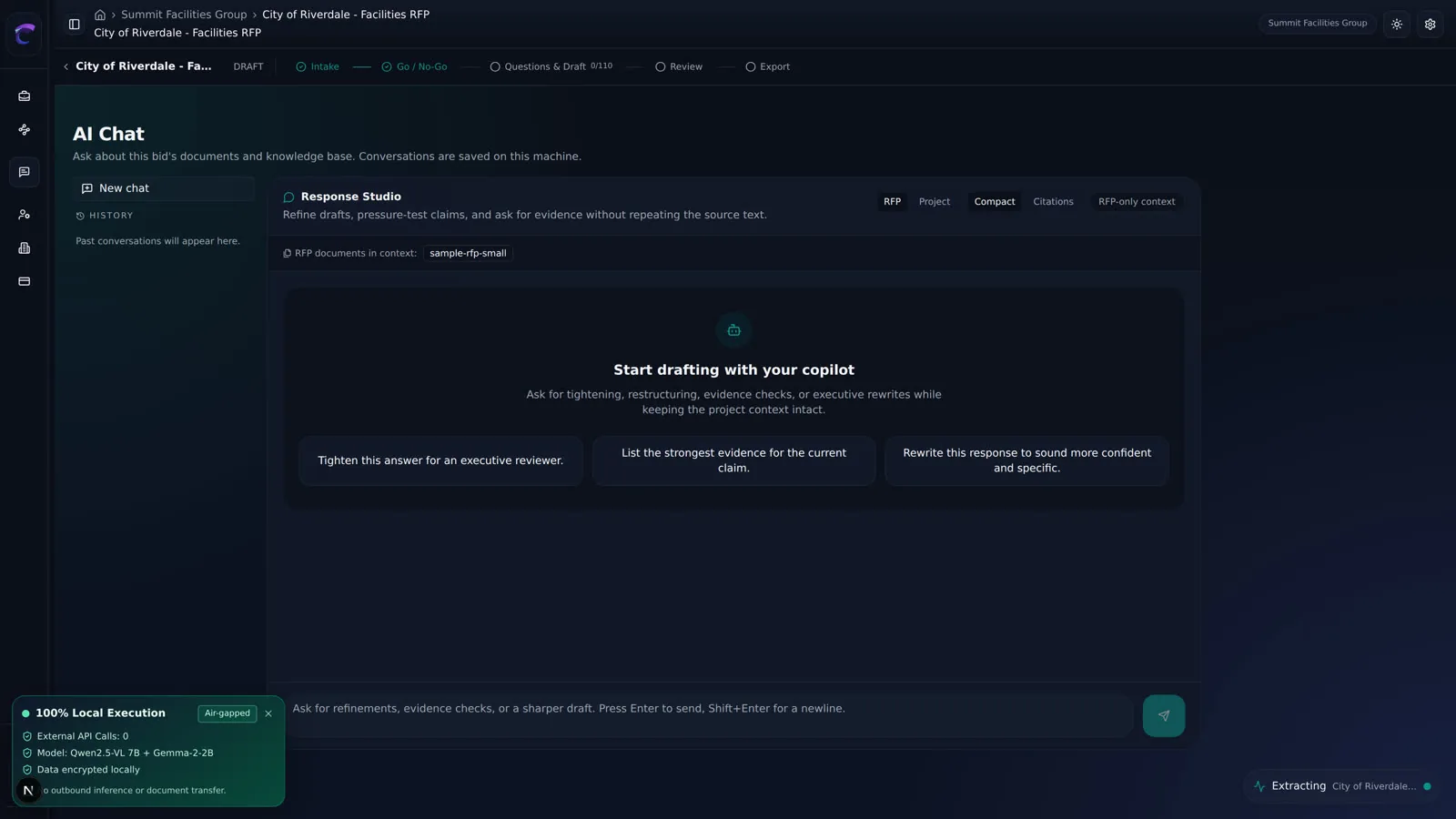This screenshot has width=1456, height=819.
Task: Click the purple app logo icon
Action: click(x=25, y=34)
